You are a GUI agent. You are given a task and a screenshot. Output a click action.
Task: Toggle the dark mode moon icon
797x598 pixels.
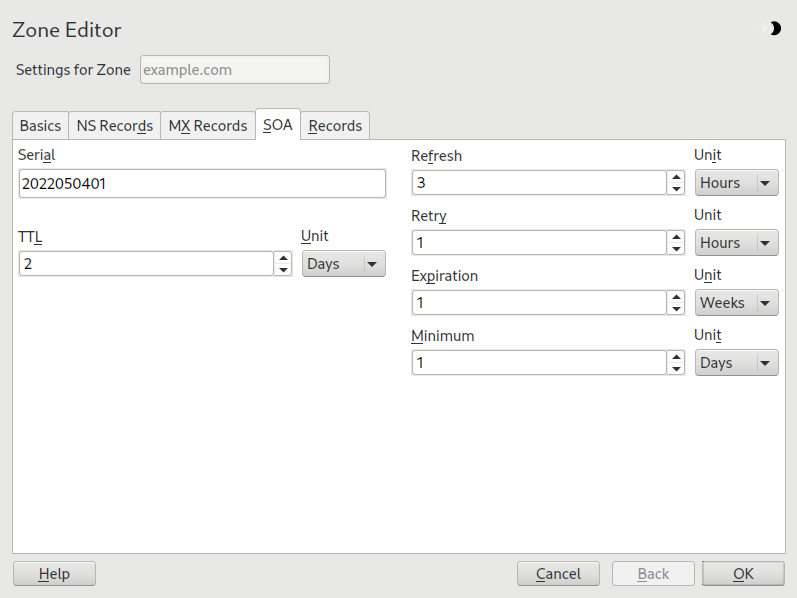click(773, 29)
